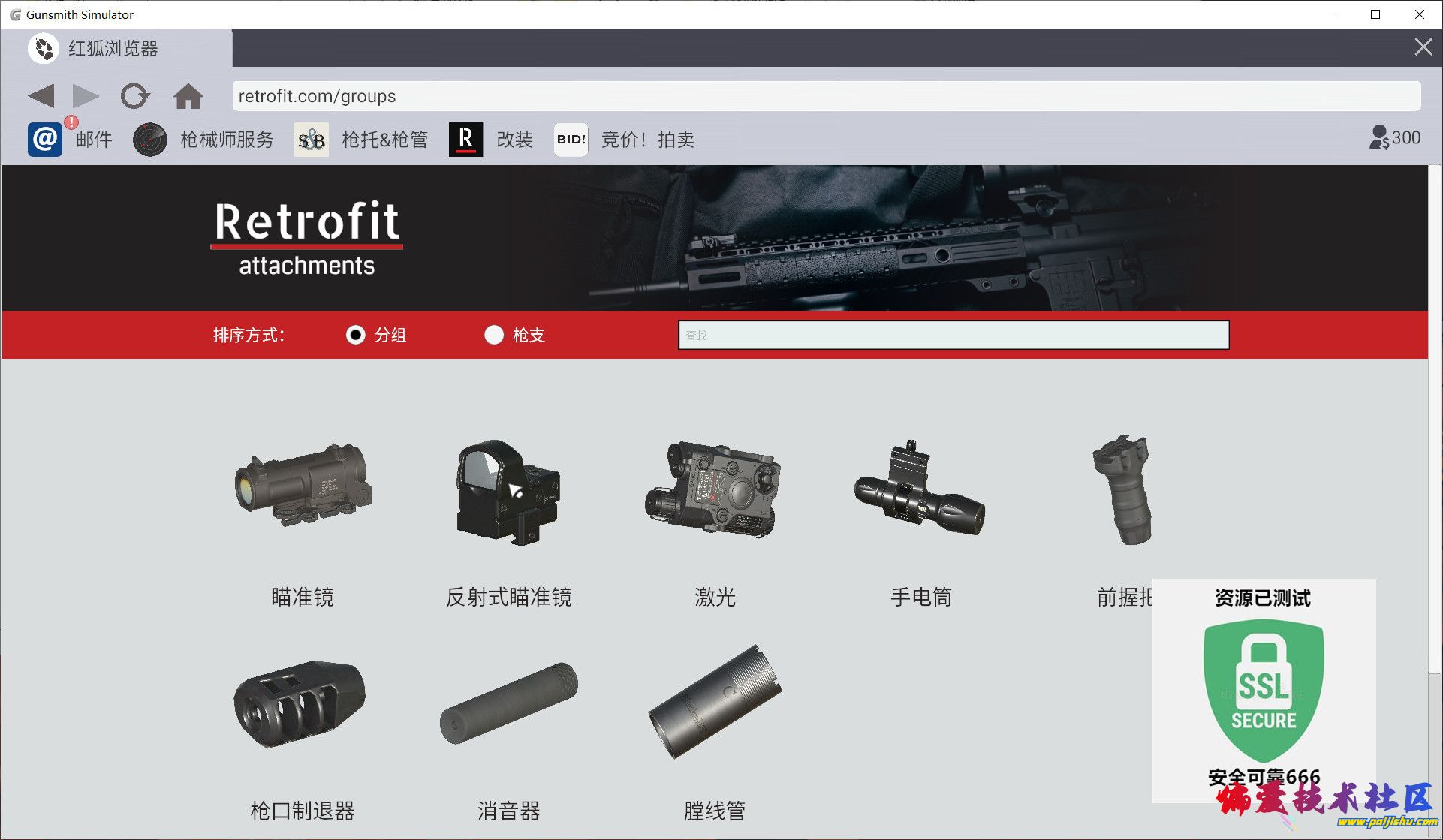Open the 消音器 suppressor category
The image size is (1443, 840).
508,703
